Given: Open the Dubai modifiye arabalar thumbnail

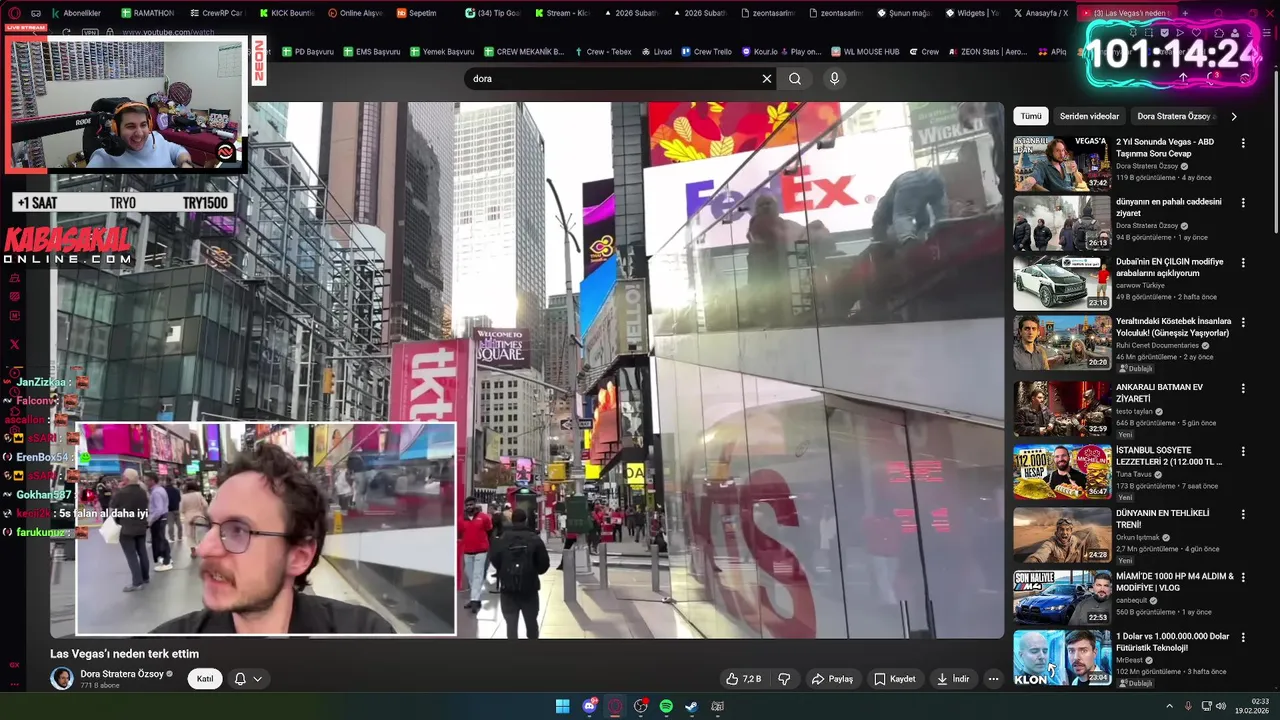Looking at the screenshot, I should click(1062, 283).
